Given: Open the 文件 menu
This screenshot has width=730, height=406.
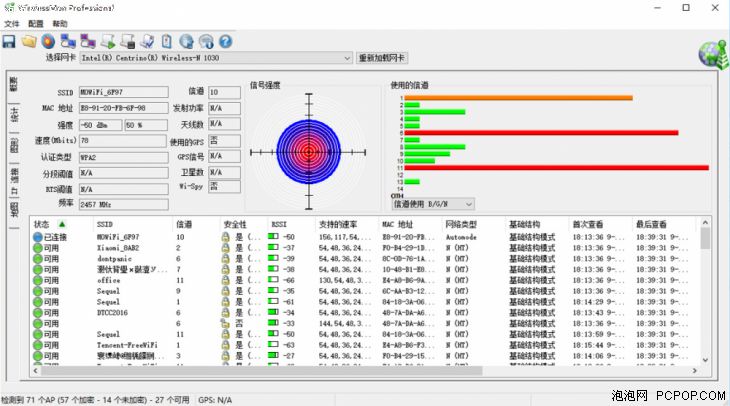Looking at the screenshot, I should (x=12, y=24).
